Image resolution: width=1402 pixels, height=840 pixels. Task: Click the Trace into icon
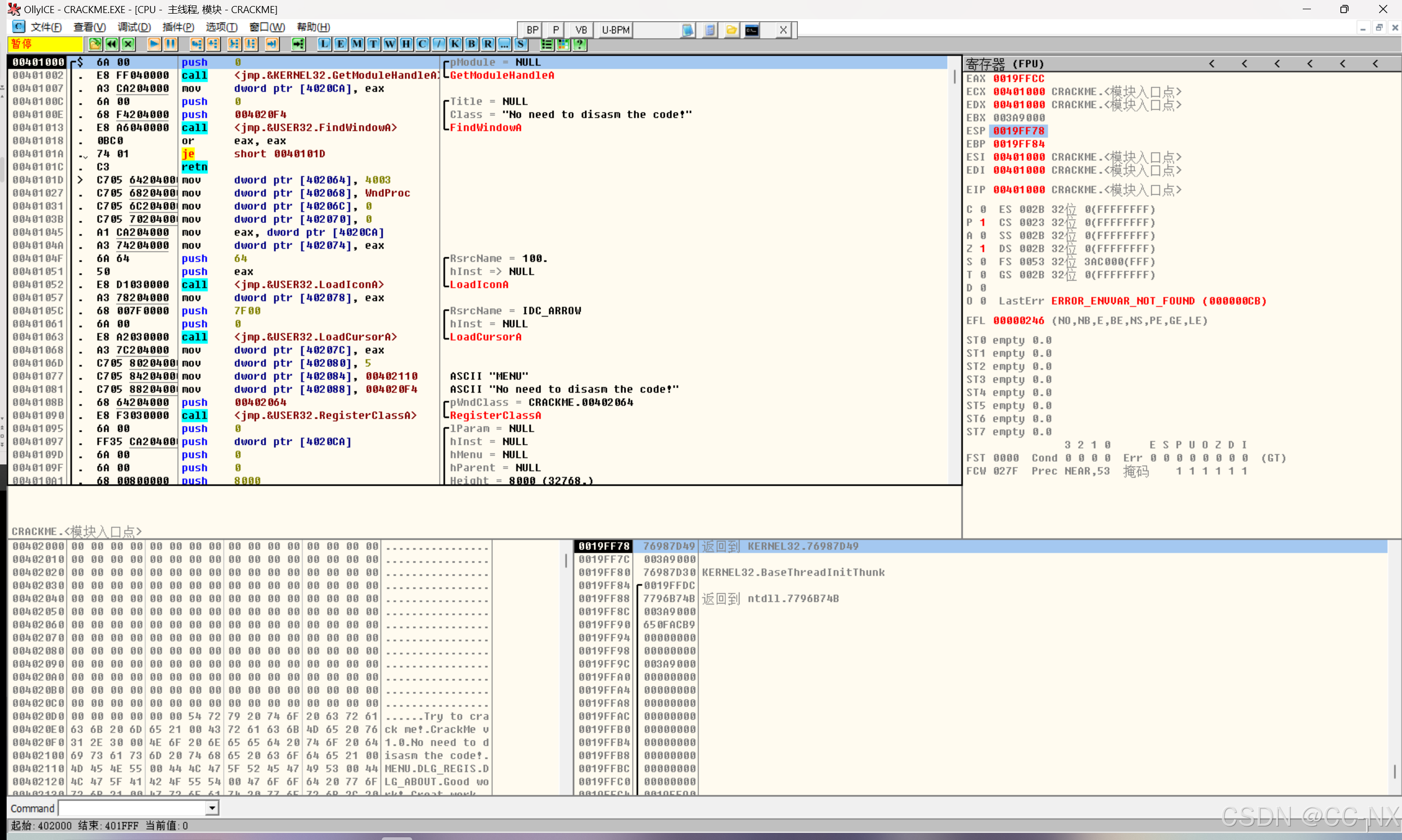234,44
